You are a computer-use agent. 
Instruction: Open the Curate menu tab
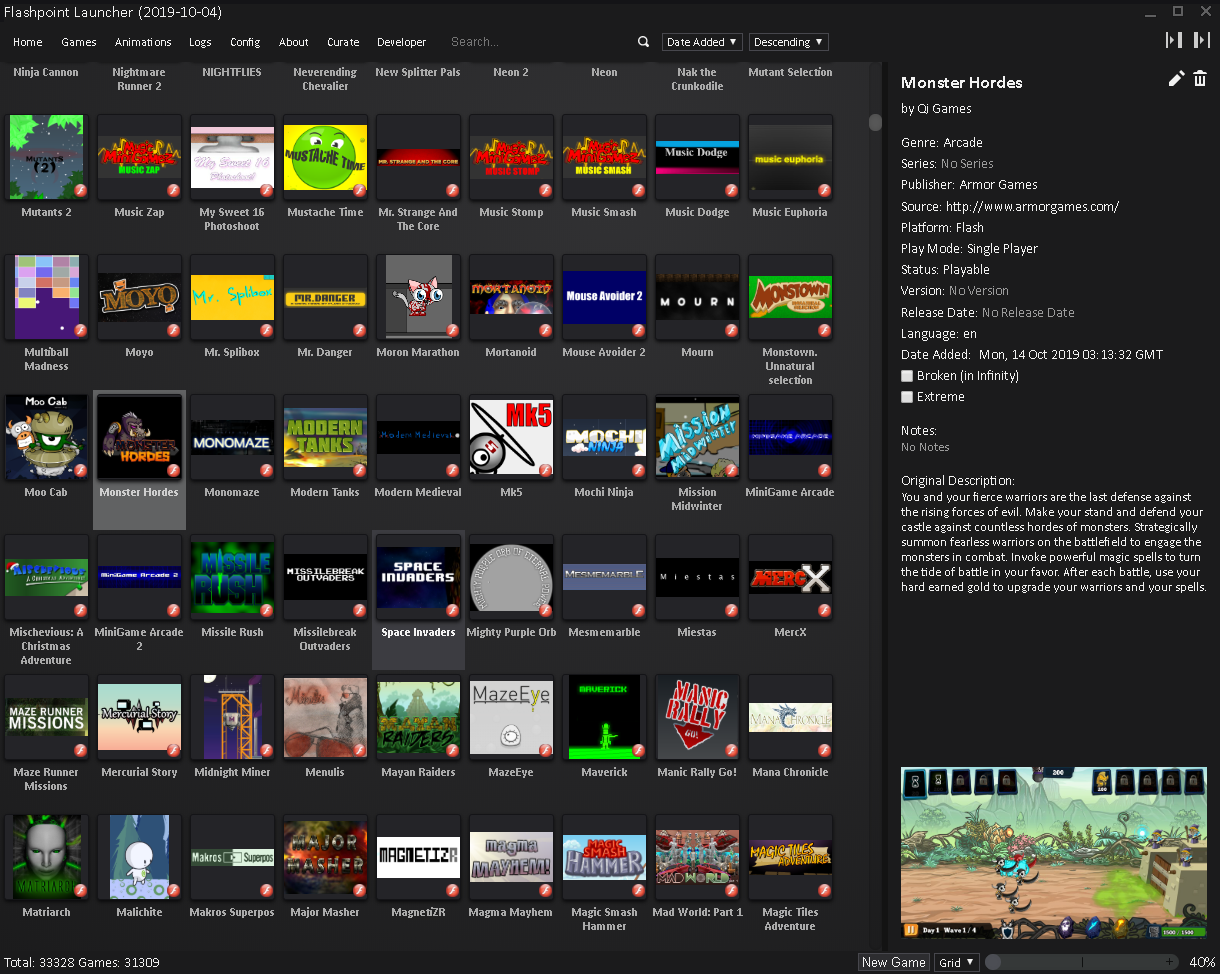[343, 42]
